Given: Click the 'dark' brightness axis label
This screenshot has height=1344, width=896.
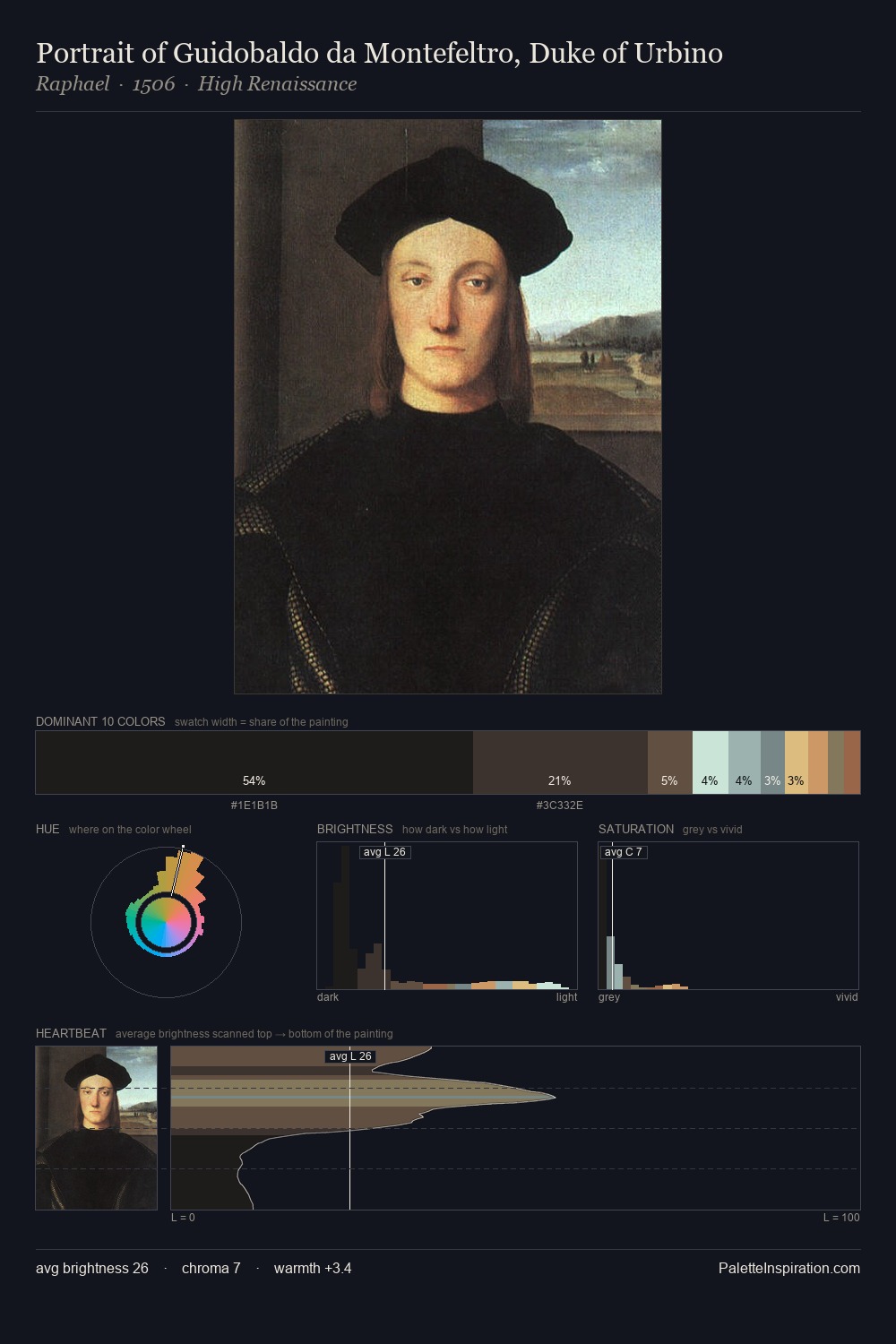Looking at the screenshot, I should [328, 997].
